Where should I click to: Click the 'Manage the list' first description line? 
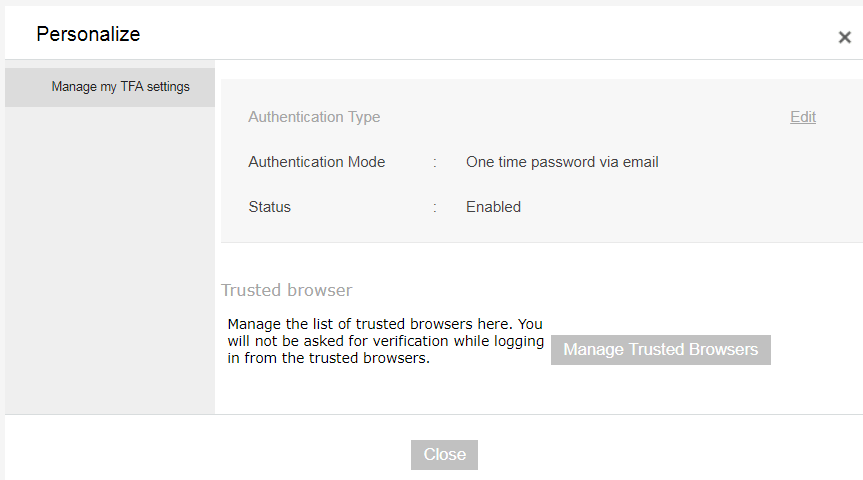(x=385, y=324)
